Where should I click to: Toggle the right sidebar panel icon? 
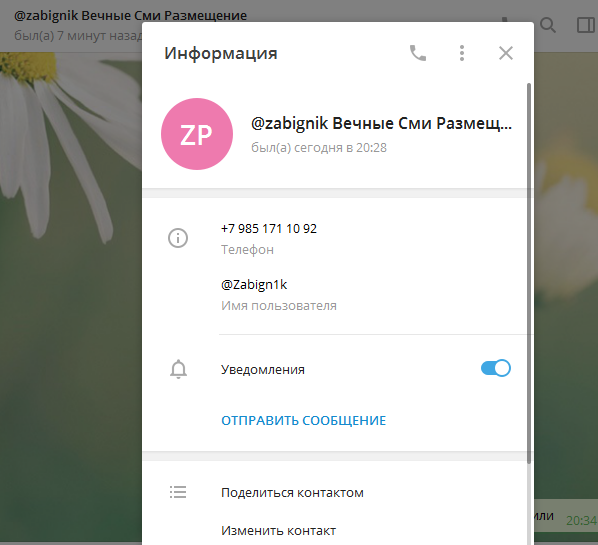click(x=585, y=26)
